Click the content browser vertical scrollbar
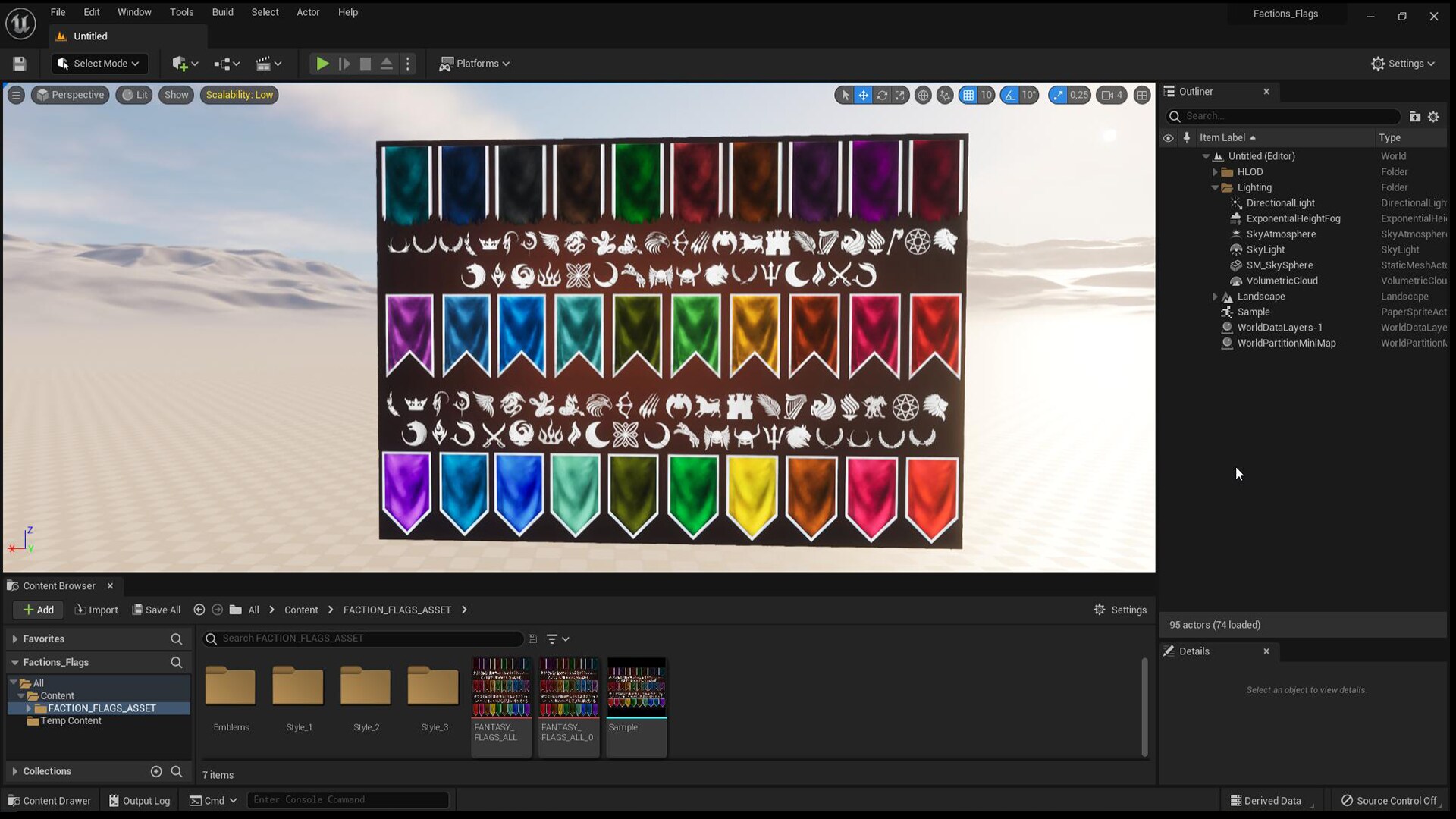The image size is (1456, 819). [1144, 706]
